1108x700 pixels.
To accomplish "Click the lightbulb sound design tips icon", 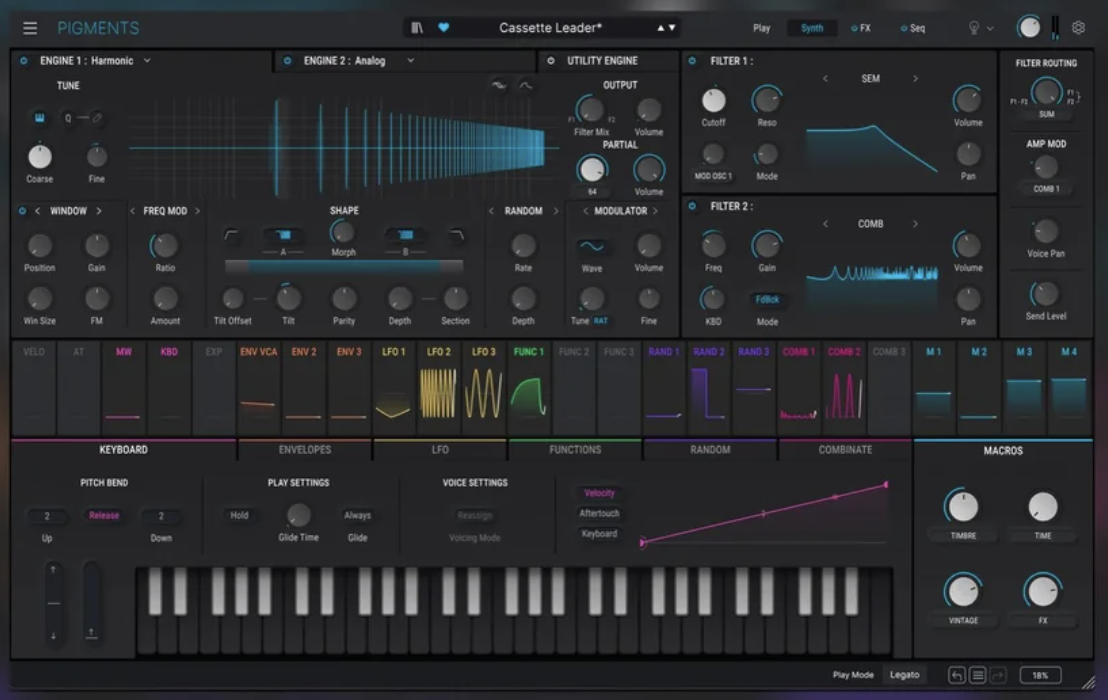I will point(974,28).
